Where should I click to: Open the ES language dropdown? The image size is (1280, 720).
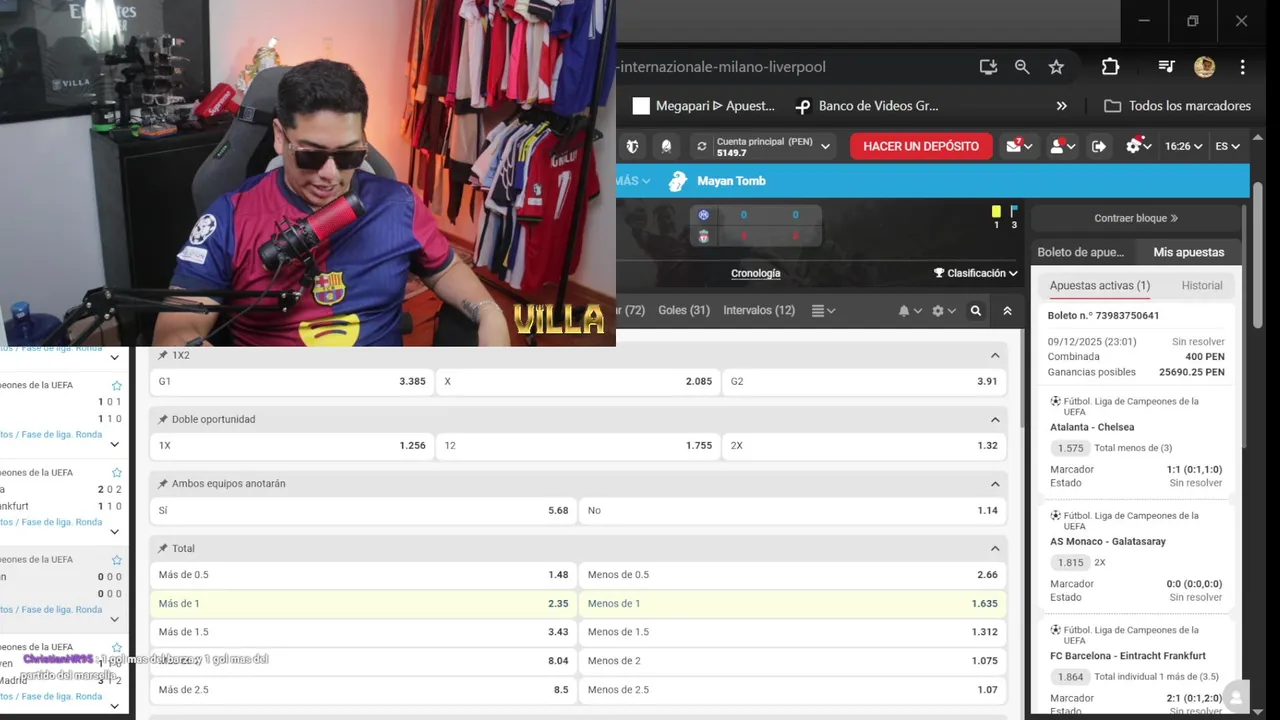tap(1227, 146)
